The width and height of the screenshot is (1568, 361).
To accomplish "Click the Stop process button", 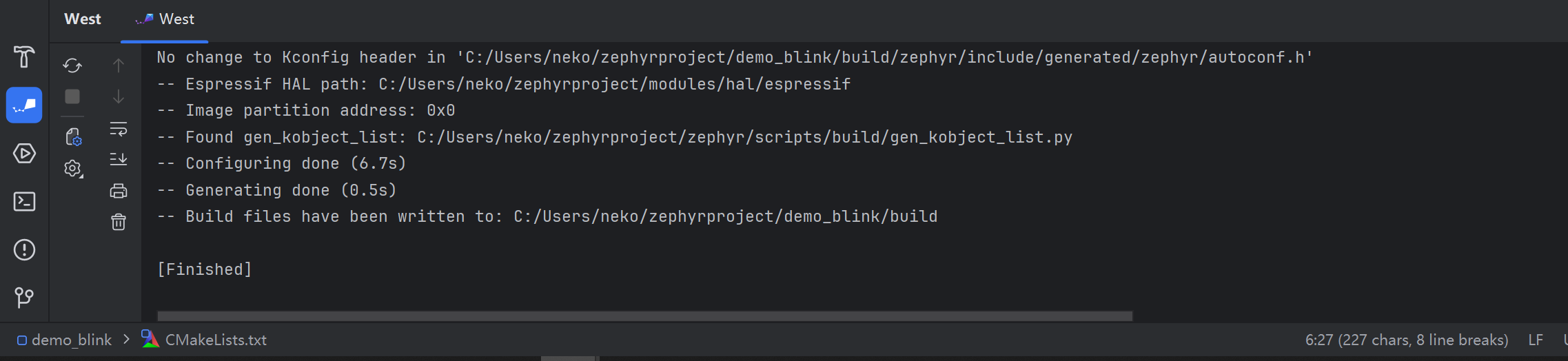I will (x=72, y=96).
